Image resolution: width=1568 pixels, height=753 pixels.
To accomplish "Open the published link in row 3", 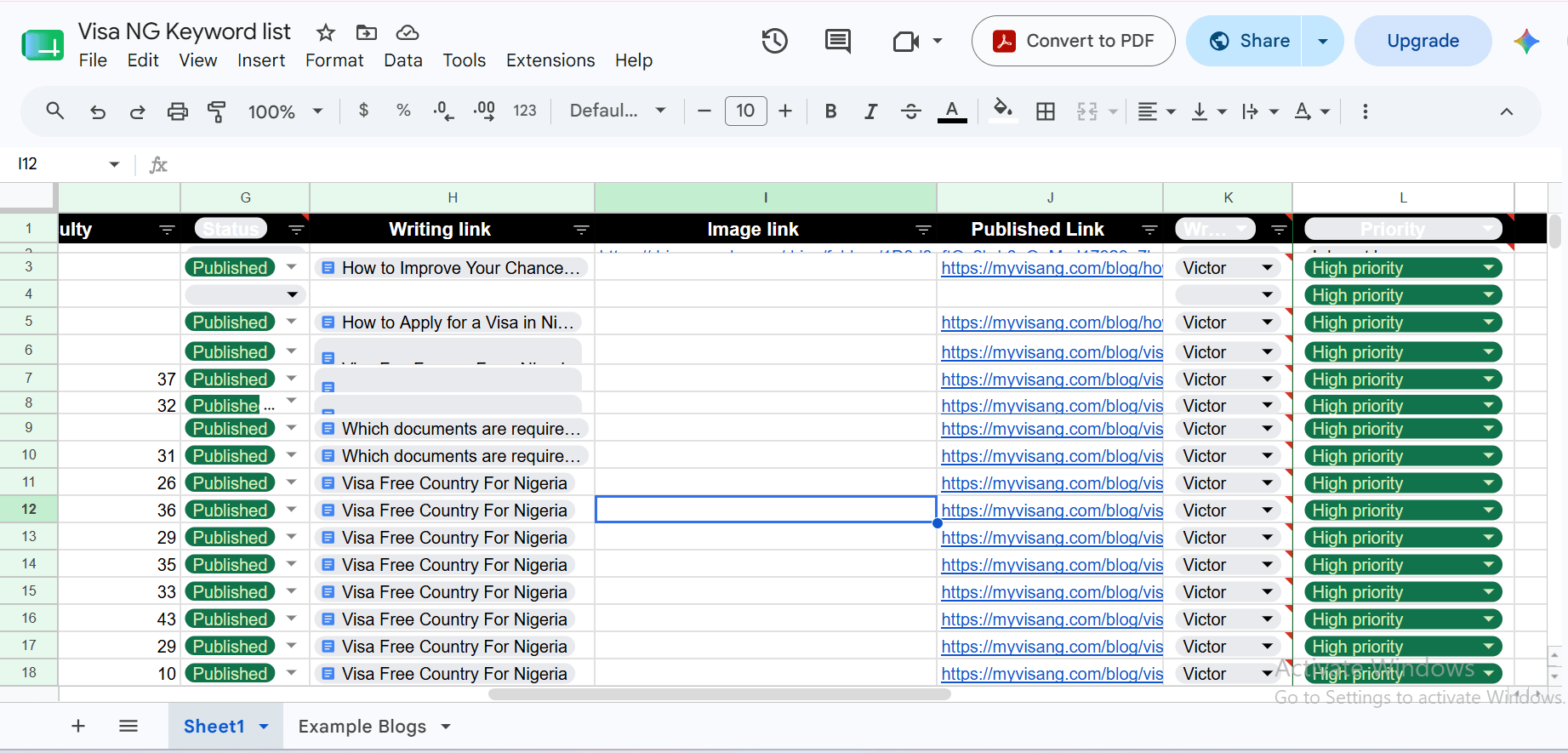I will pos(1052,268).
